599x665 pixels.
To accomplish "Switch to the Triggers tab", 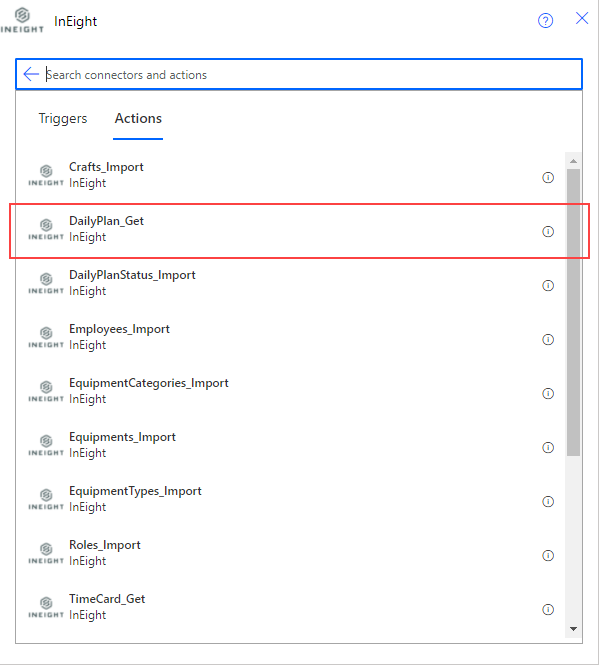I will pyautogui.click(x=63, y=118).
